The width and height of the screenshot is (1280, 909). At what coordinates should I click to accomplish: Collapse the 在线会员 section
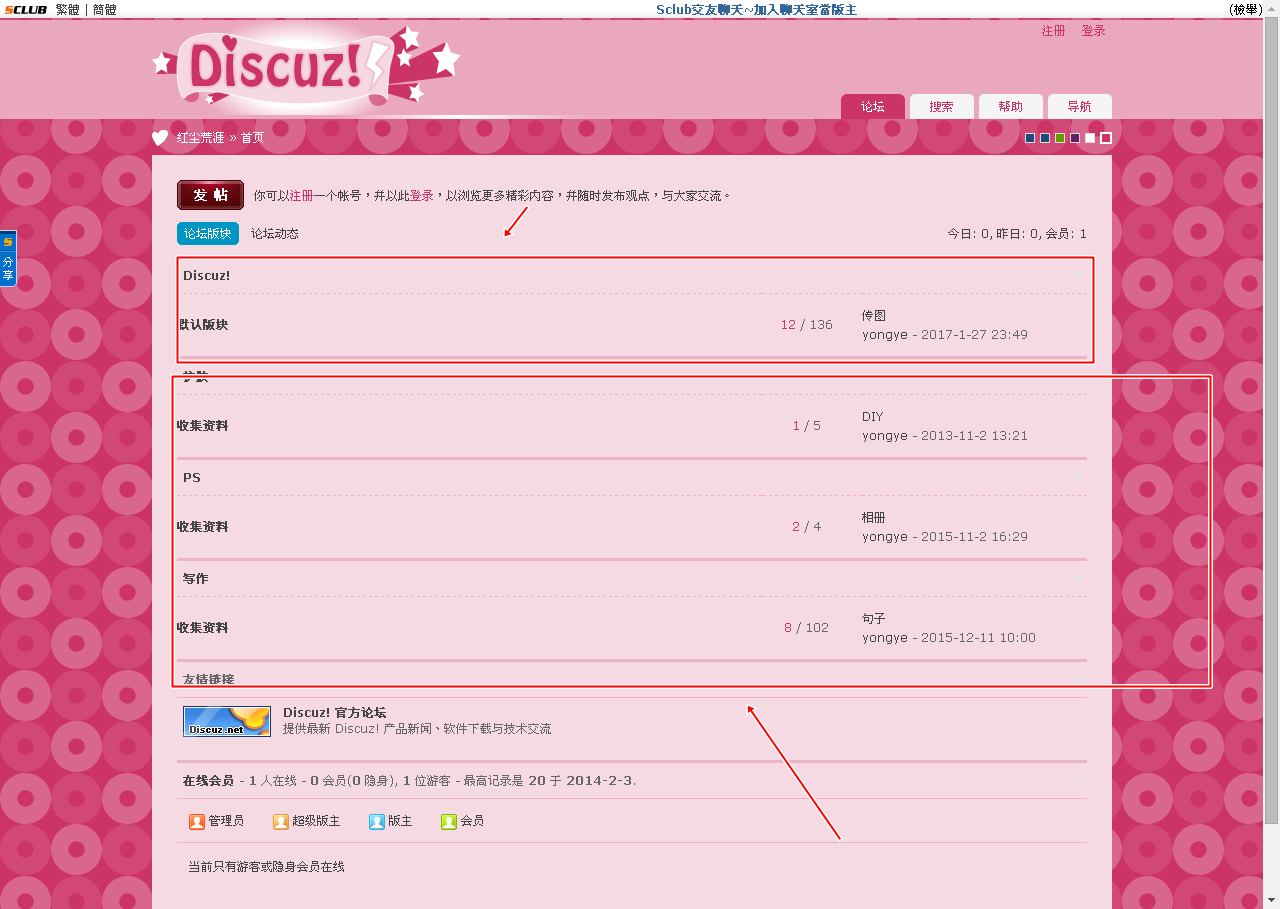click(1077, 780)
